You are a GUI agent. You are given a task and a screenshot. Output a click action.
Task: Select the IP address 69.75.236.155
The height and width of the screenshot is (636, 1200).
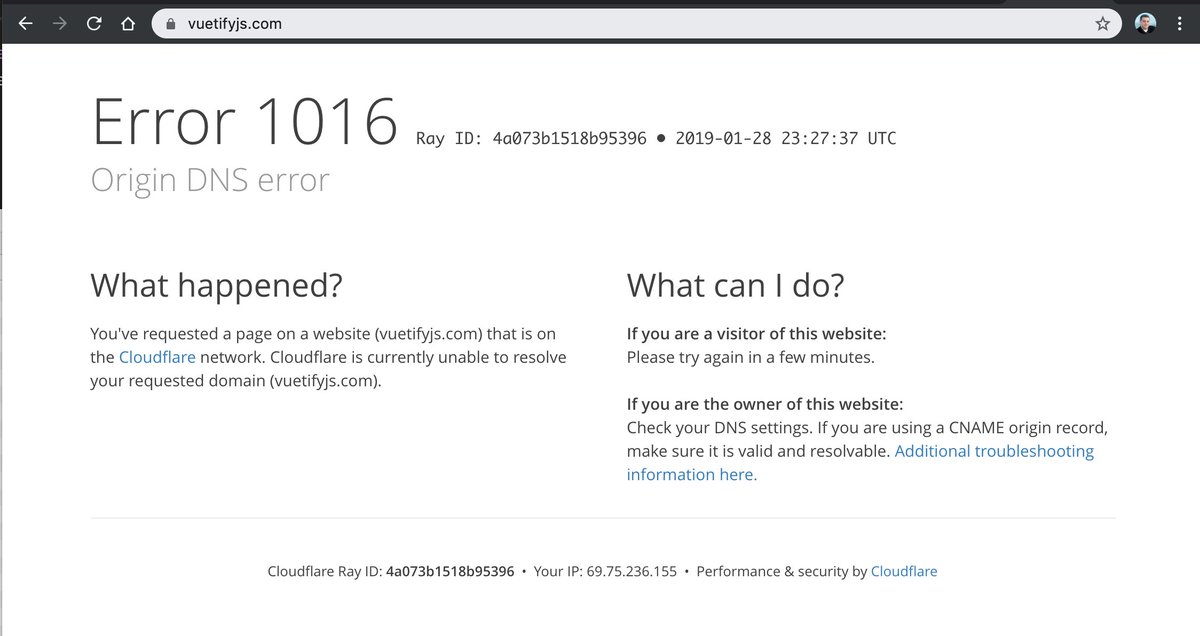[x=632, y=572]
